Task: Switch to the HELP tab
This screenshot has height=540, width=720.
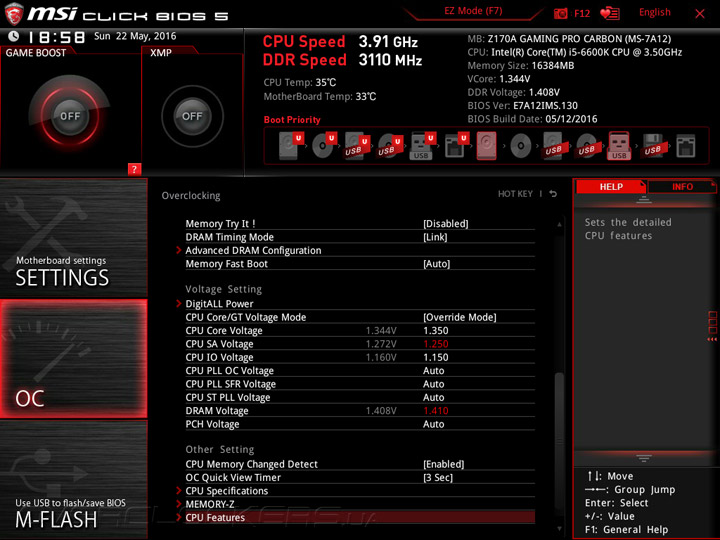Action: [x=611, y=186]
